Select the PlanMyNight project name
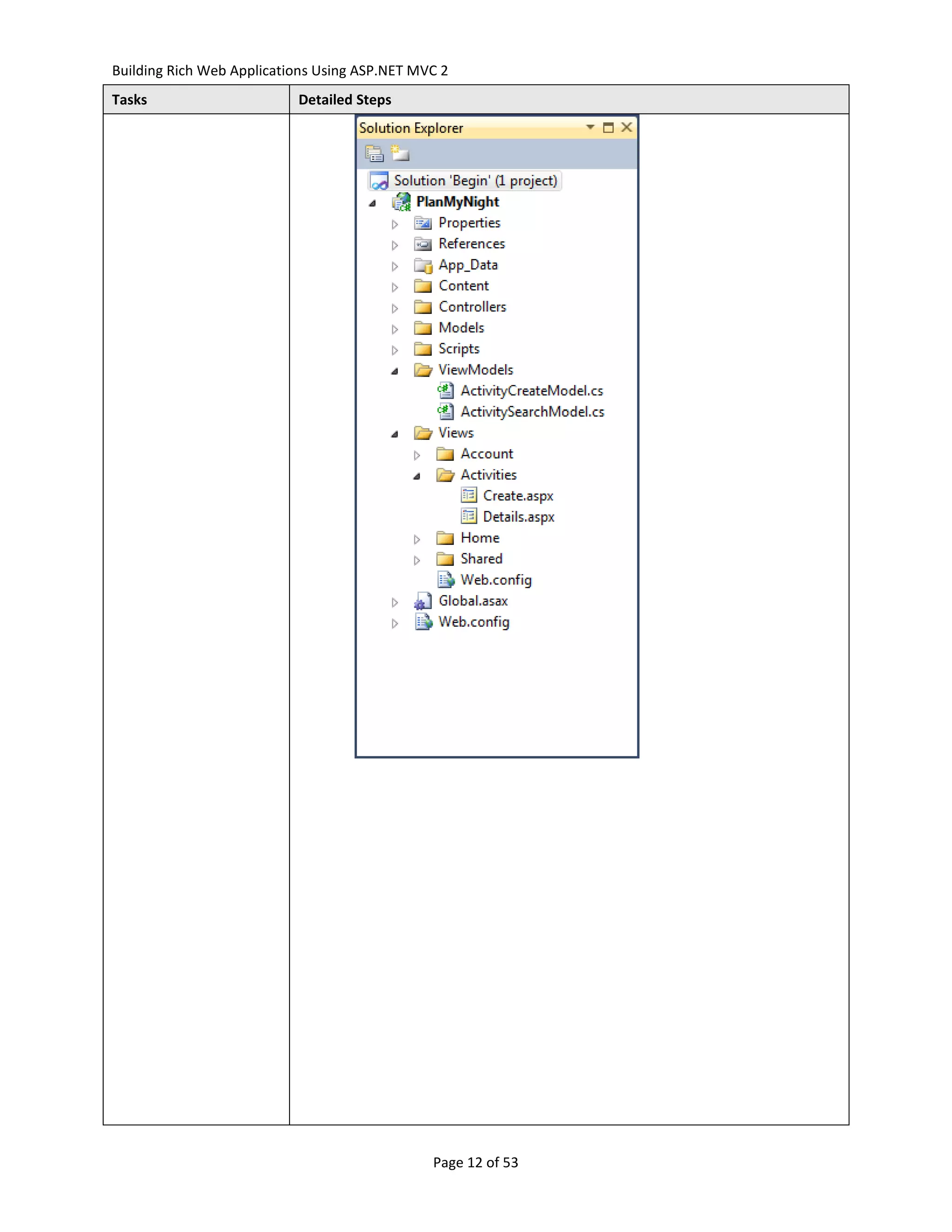 (x=457, y=202)
